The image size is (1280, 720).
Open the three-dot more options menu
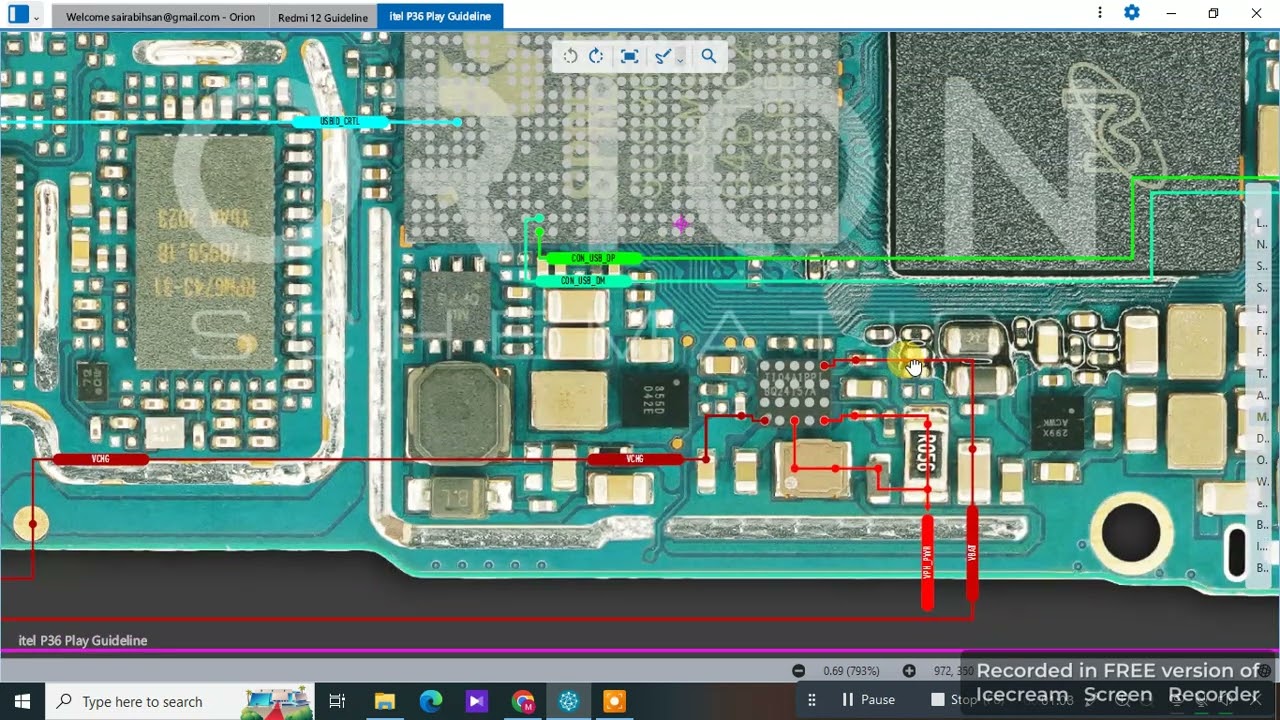pyautogui.click(x=1100, y=13)
